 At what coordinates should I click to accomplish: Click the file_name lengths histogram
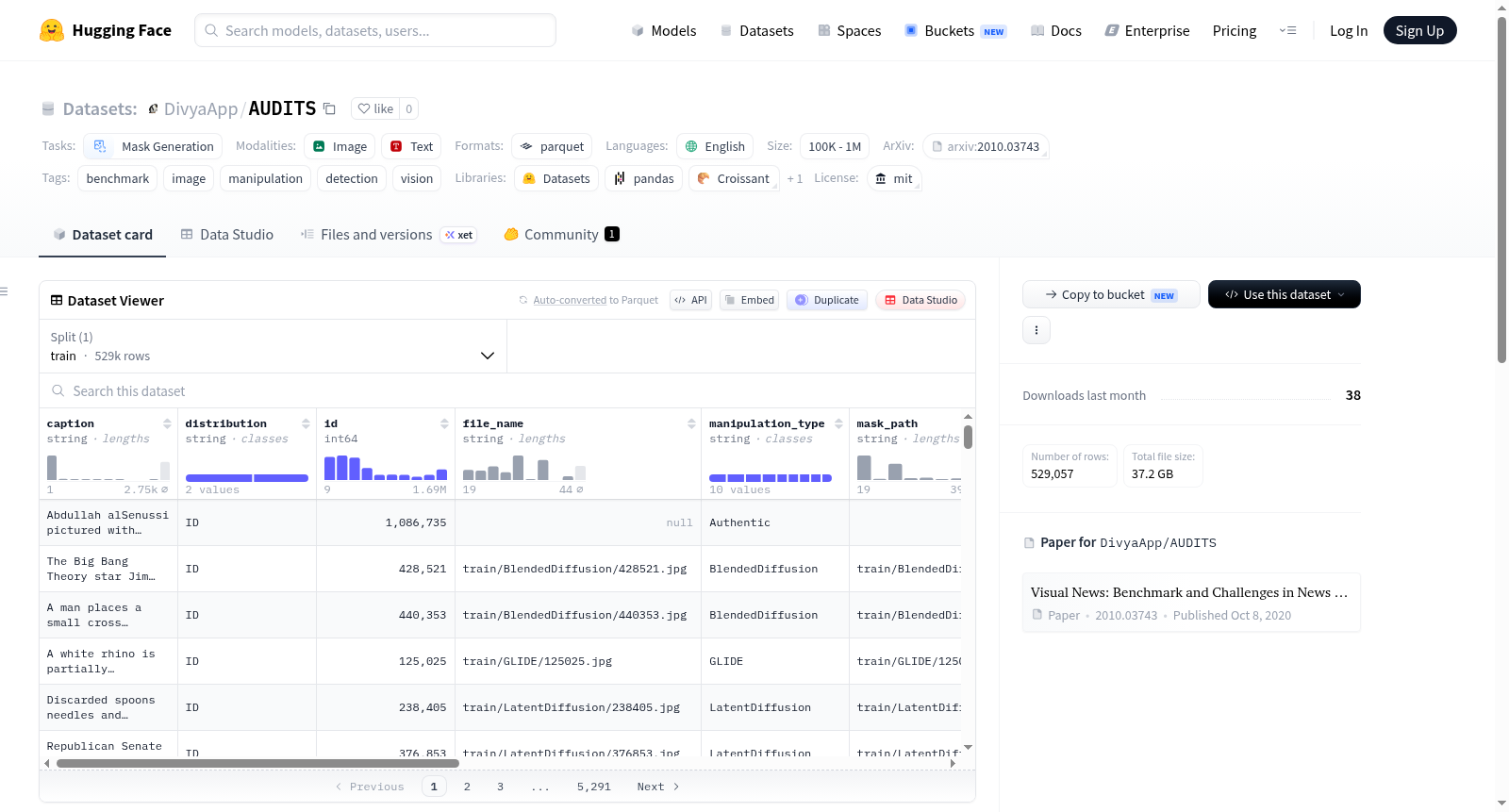[x=523, y=468]
